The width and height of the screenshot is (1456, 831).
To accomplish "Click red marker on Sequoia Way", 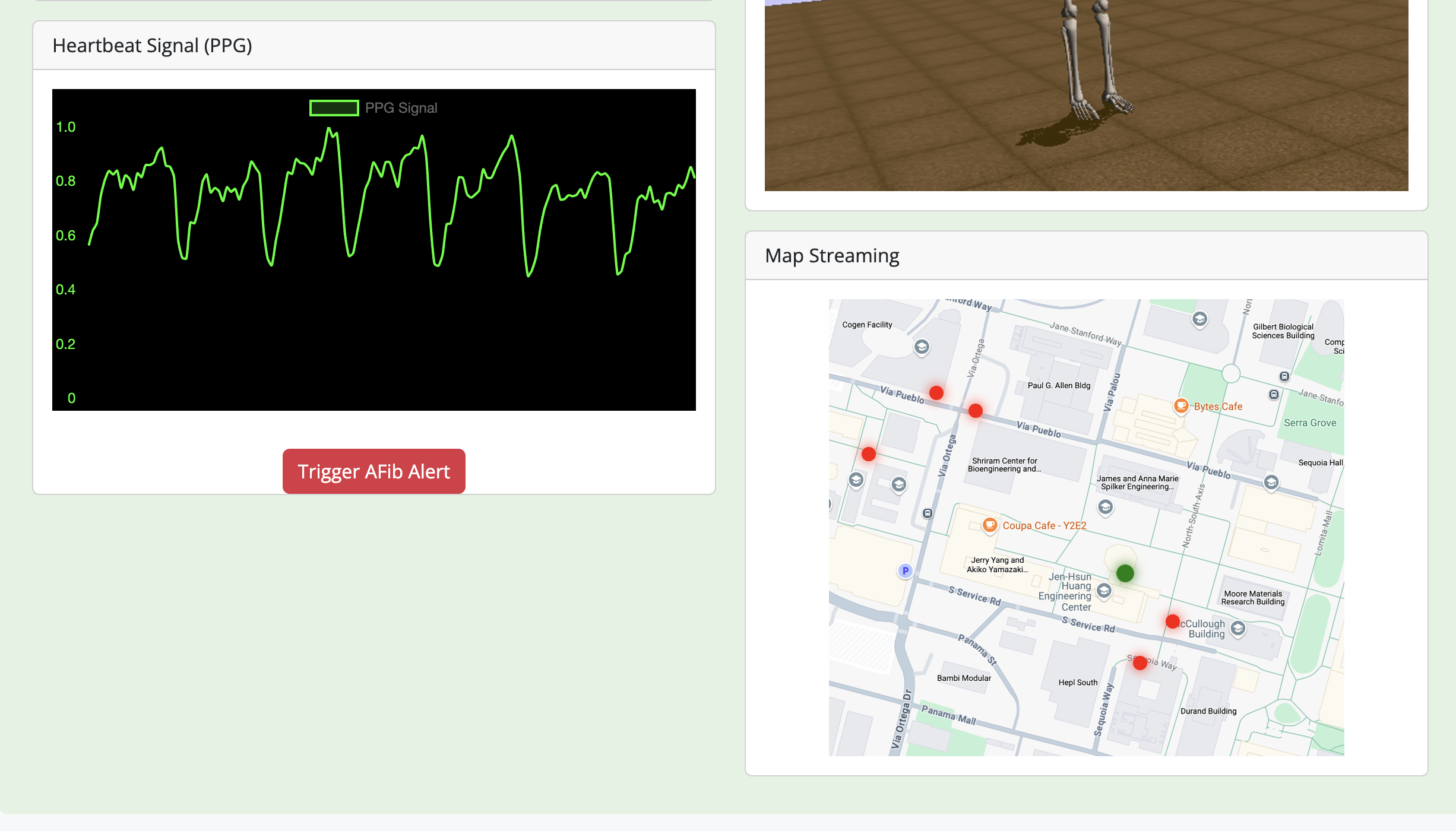I will point(1140,663).
